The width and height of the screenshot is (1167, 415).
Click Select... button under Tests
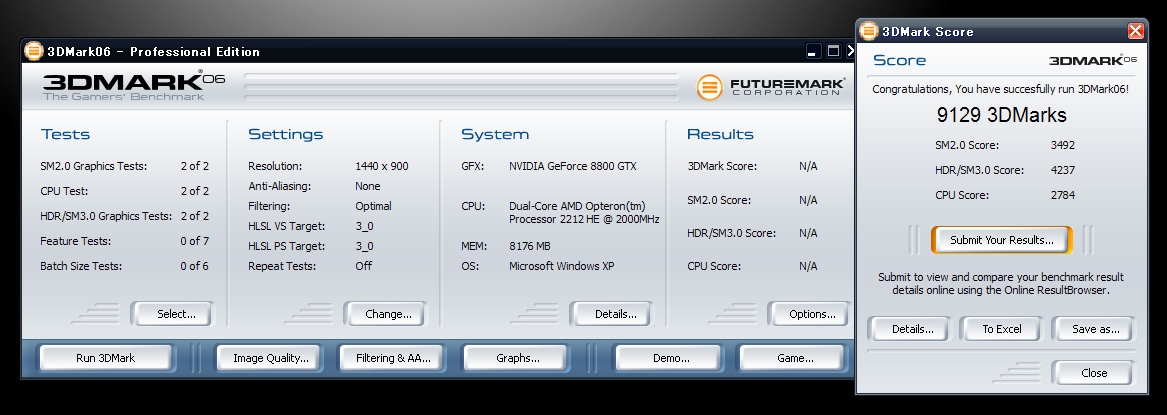[x=172, y=314]
